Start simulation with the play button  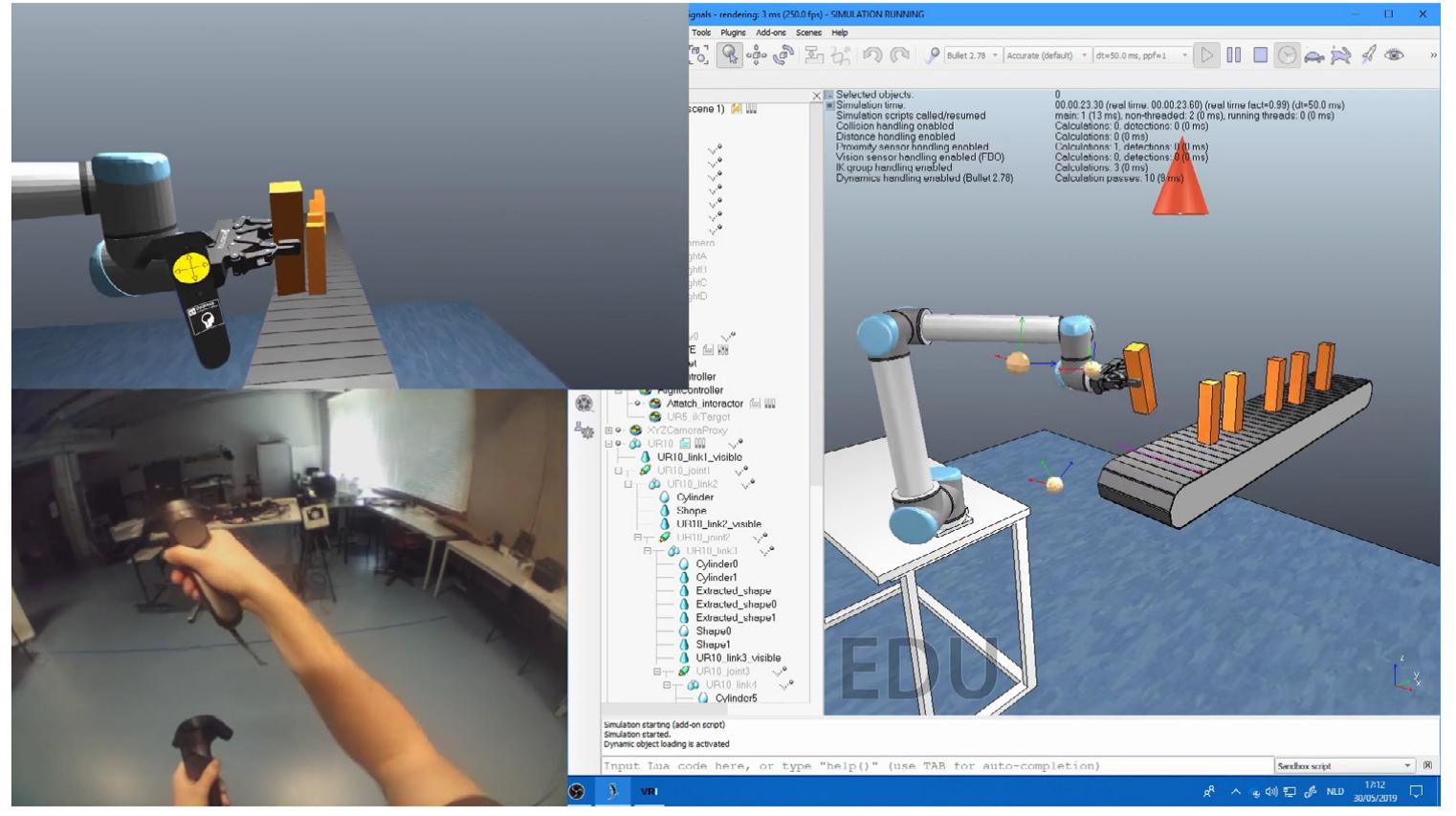tap(1207, 55)
